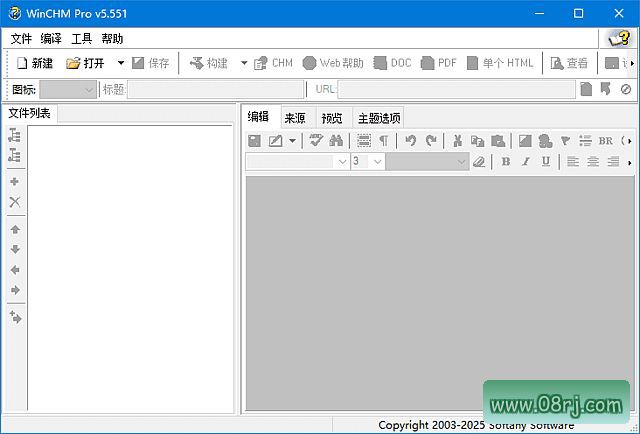640x434 pixels.
Task: Click the sidebar plus-with-arrow icon
Action: 15,317
